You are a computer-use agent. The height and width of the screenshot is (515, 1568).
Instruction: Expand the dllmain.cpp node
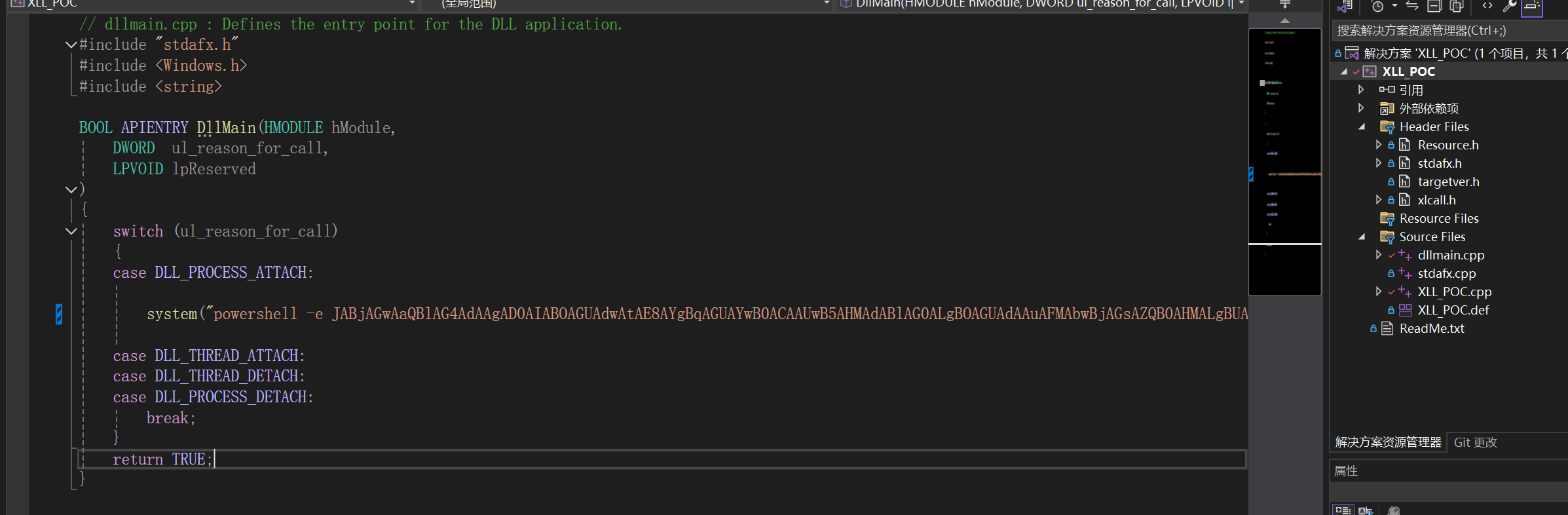[1379, 255]
